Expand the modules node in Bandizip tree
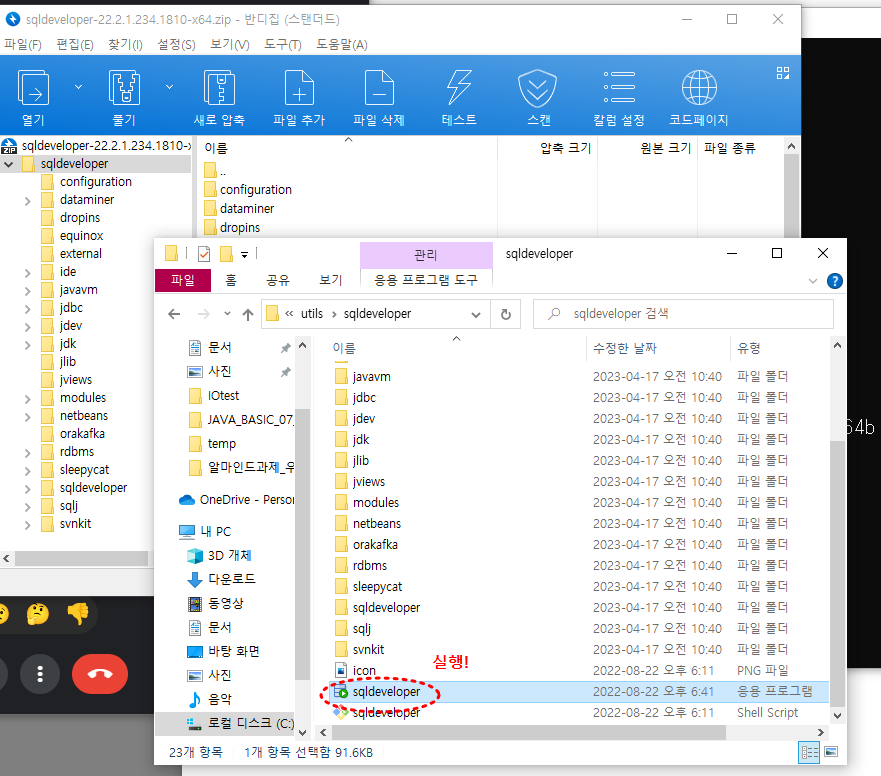 click(x=28, y=398)
